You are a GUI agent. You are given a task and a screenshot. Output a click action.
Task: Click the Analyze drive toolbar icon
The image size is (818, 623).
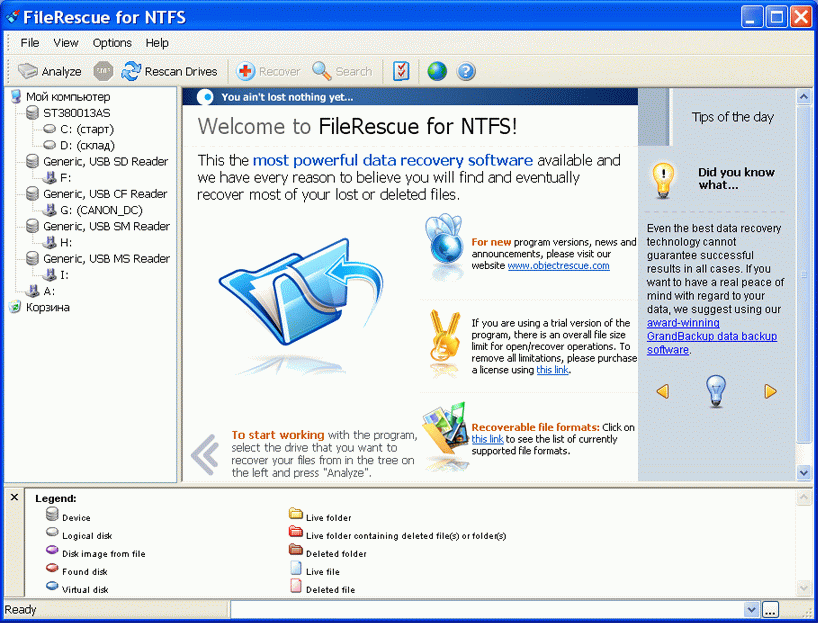pyautogui.click(x=28, y=71)
